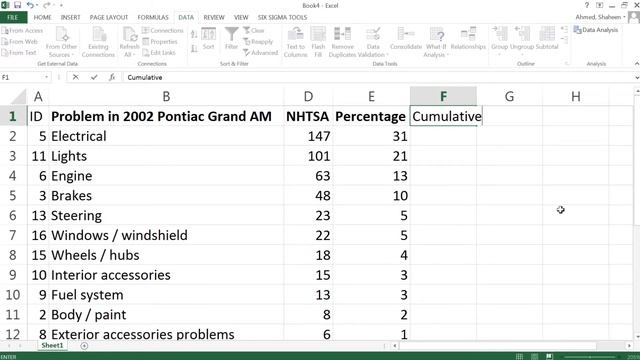Open the FILE tab
640x360 pixels.
[13, 18]
